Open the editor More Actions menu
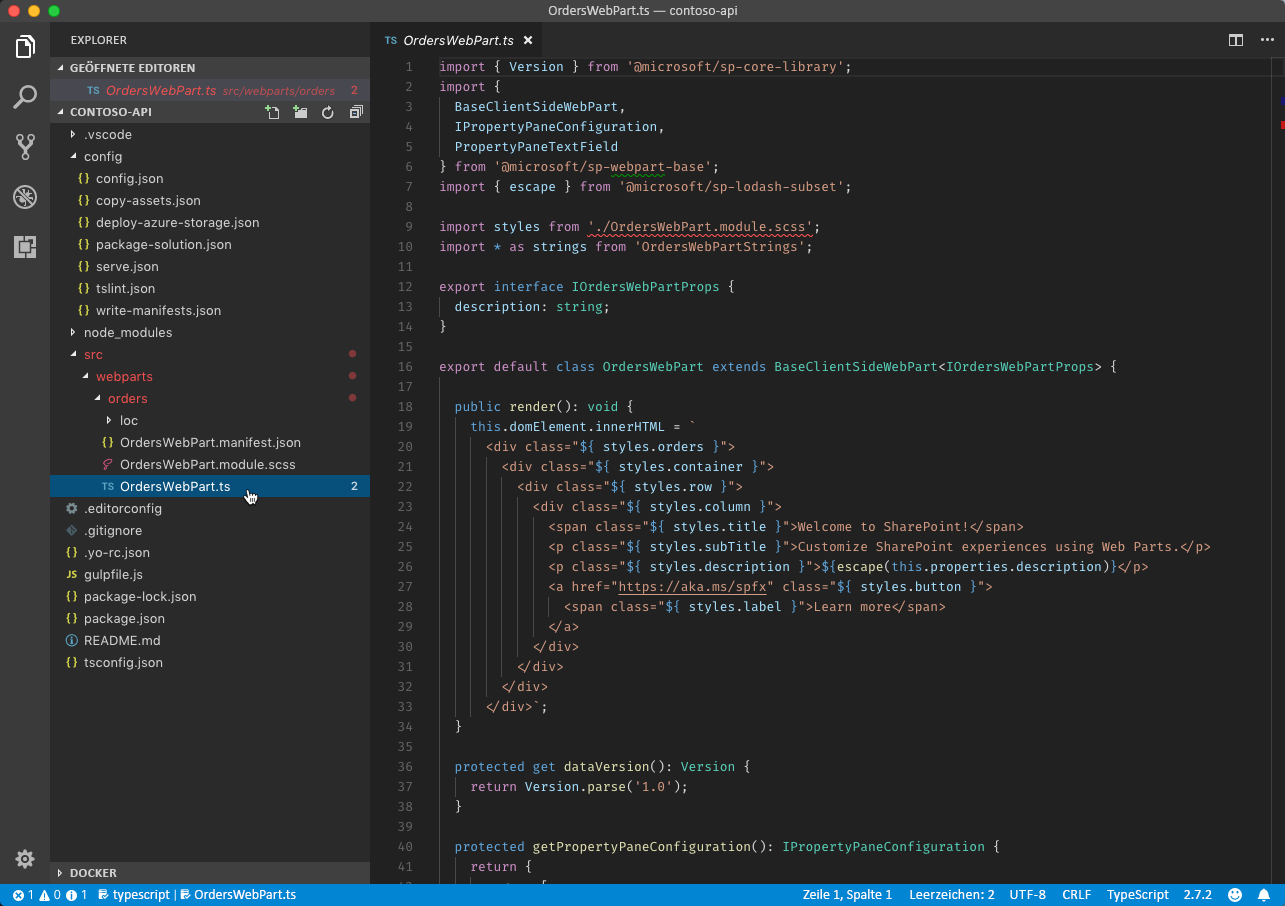This screenshot has width=1285, height=906. (x=1266, y=40)
